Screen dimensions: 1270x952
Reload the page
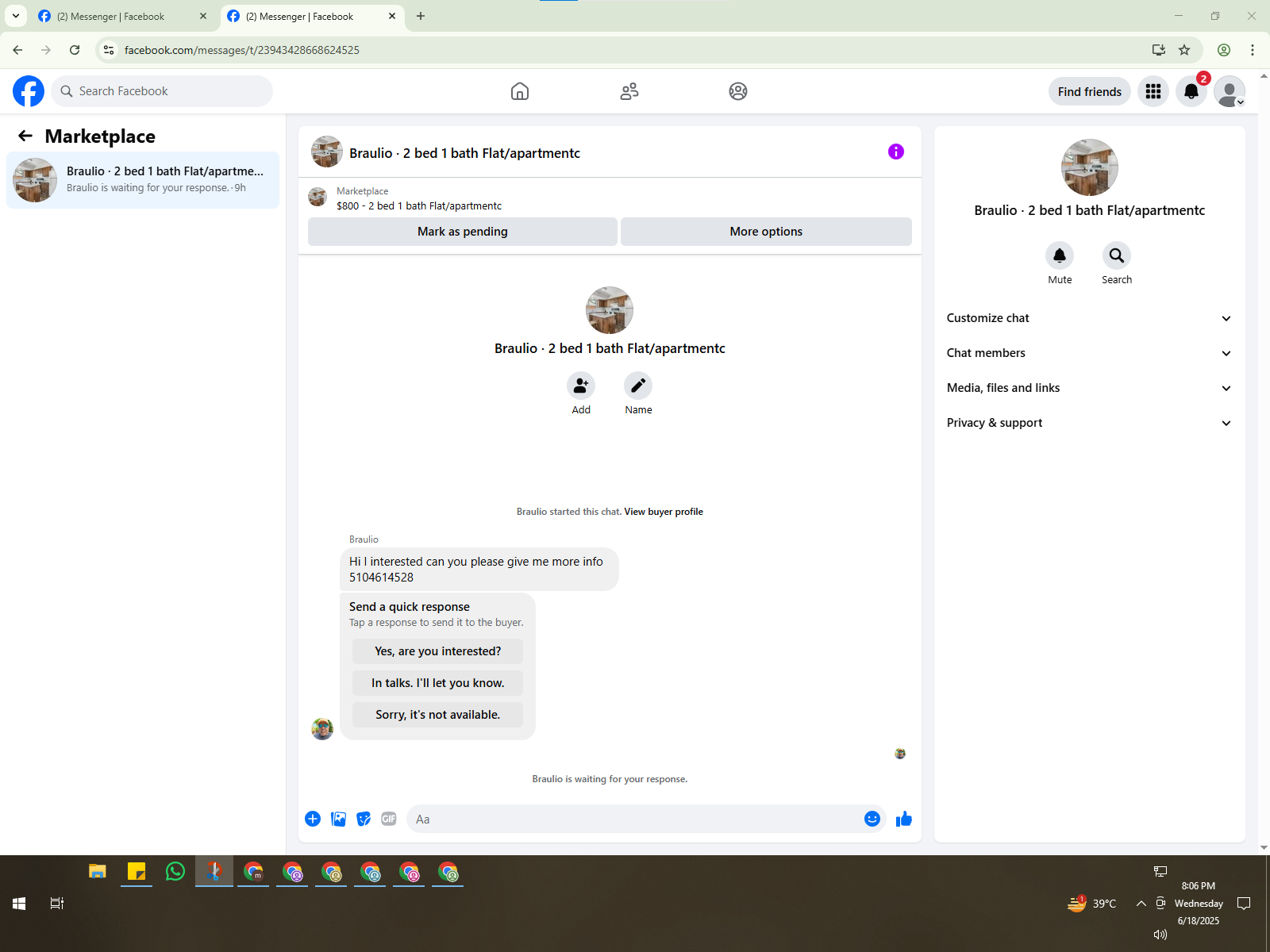tap(75, 50)
